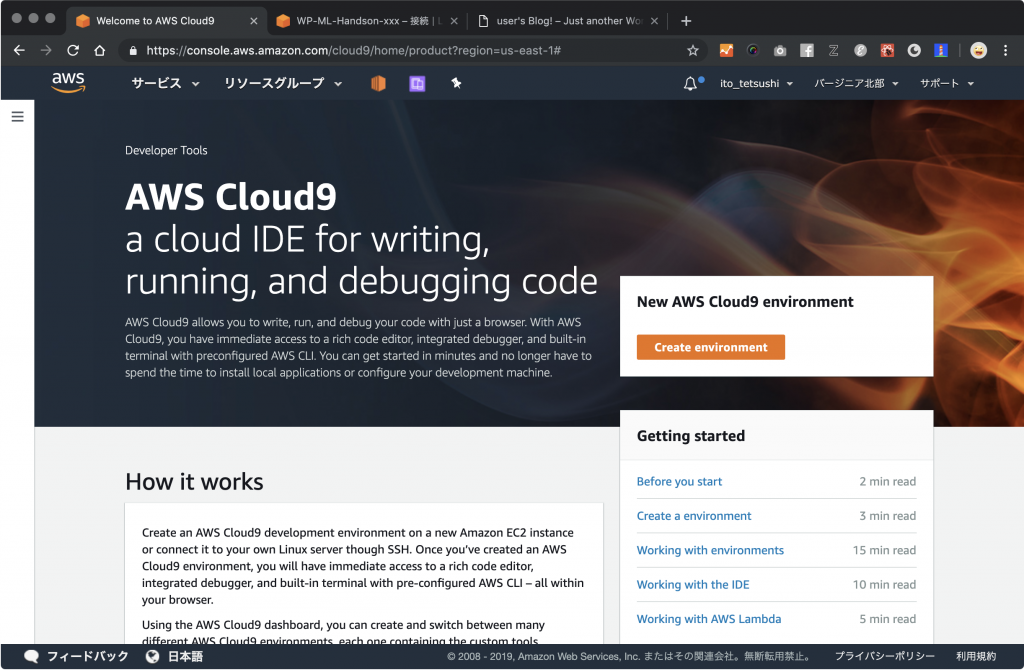Reload the page
The width and height of the screenshot is (1024, 670).
point(73,50)
